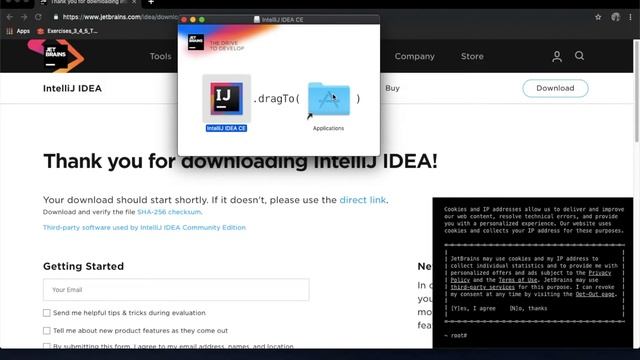Check the 'By submitting this form' agreement box
Screen dimensions: 640x360
tap(47, 346)
